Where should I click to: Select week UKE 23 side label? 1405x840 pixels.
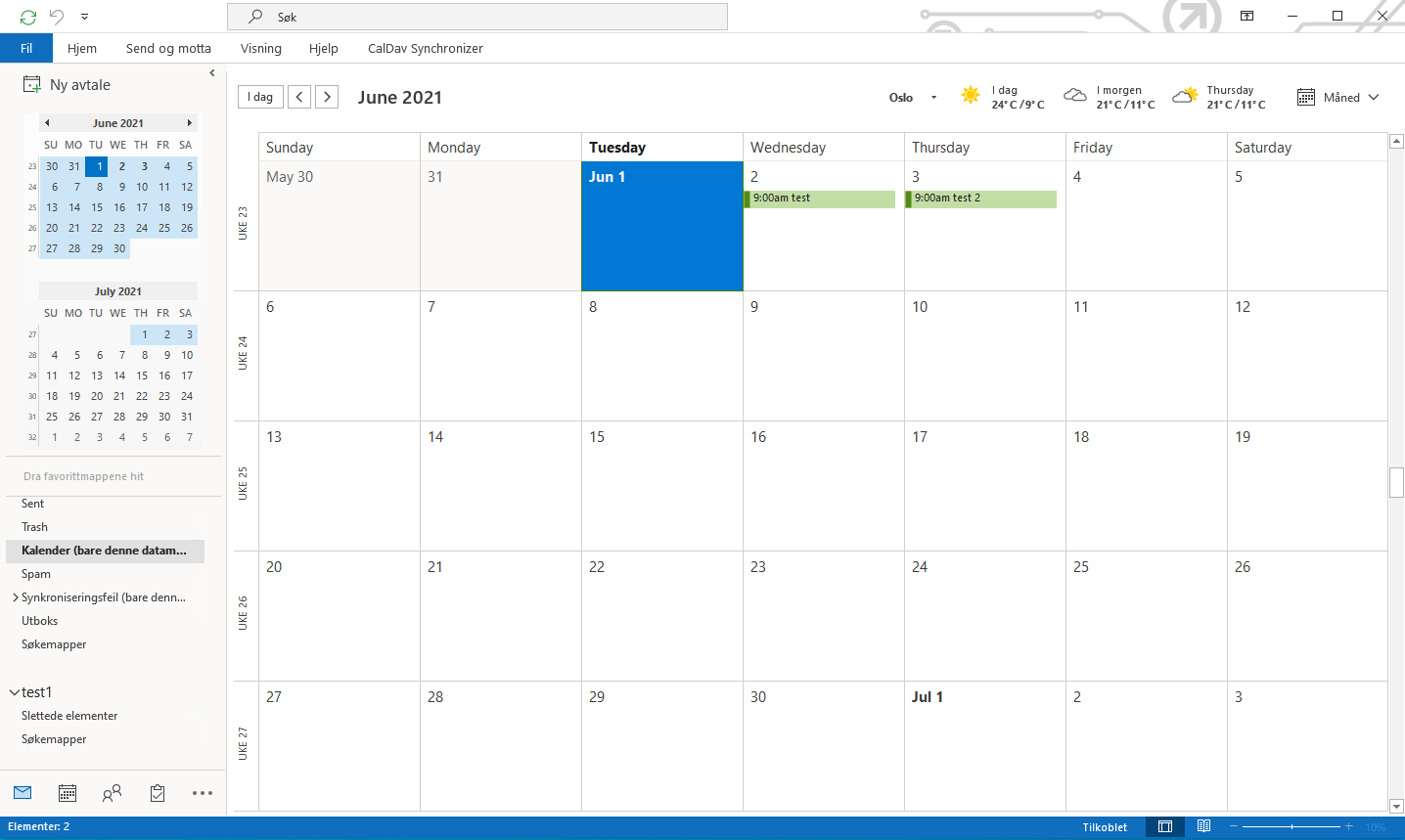(243, 224)
